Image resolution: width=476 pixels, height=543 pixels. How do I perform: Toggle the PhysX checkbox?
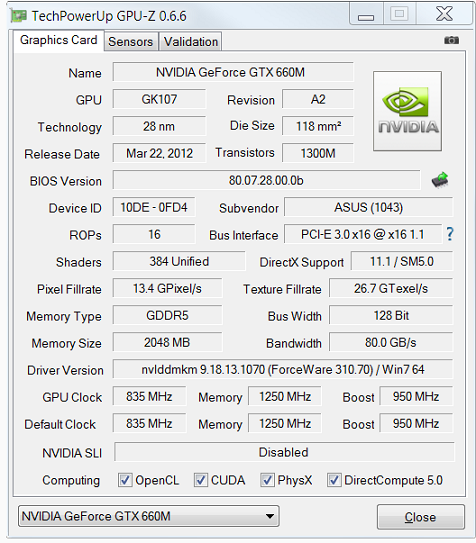coord(267,480)
